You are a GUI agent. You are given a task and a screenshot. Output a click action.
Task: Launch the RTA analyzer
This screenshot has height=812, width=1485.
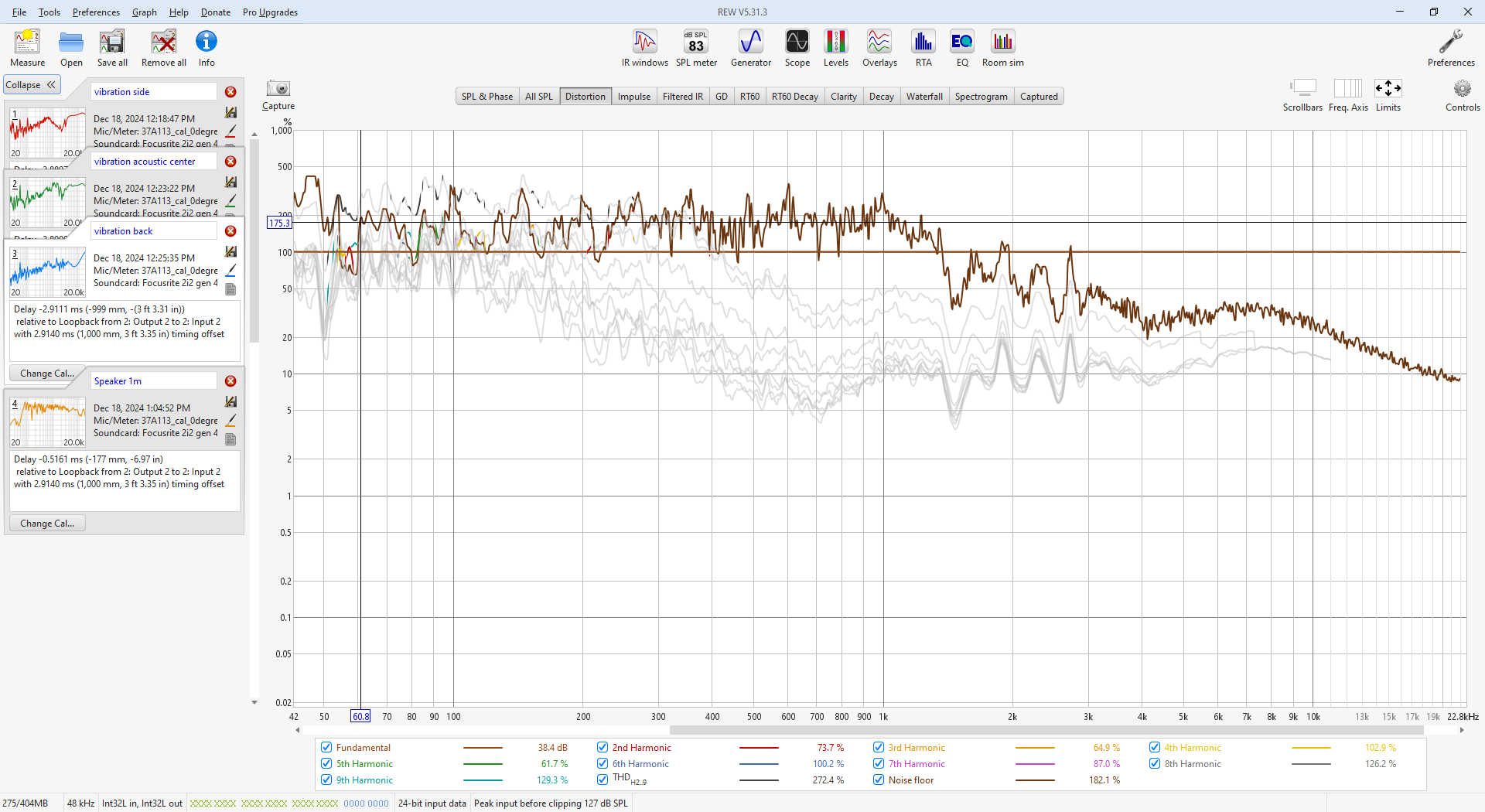(x=923, y=42)
